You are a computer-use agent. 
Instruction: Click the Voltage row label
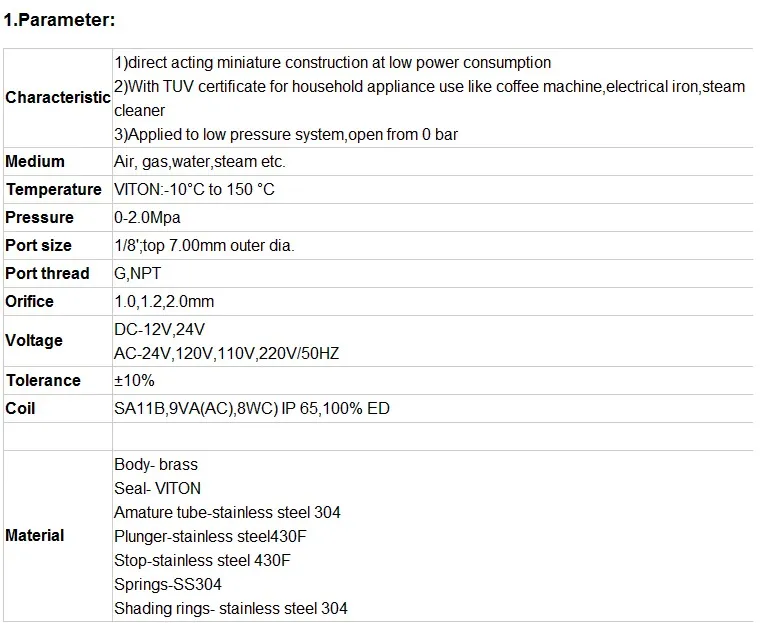[34, 341]
